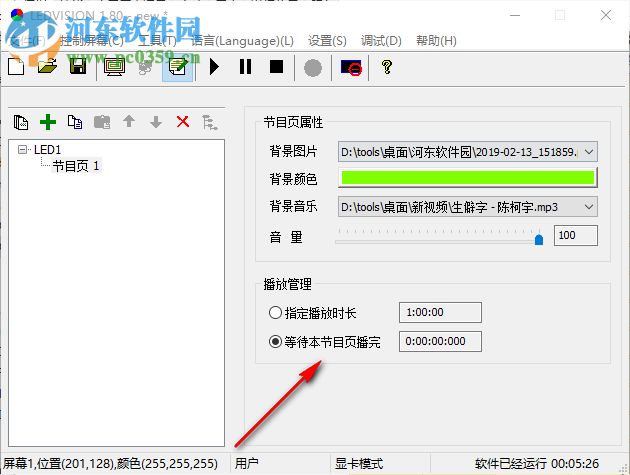Open the 设置(S) menu

(327, 41)
